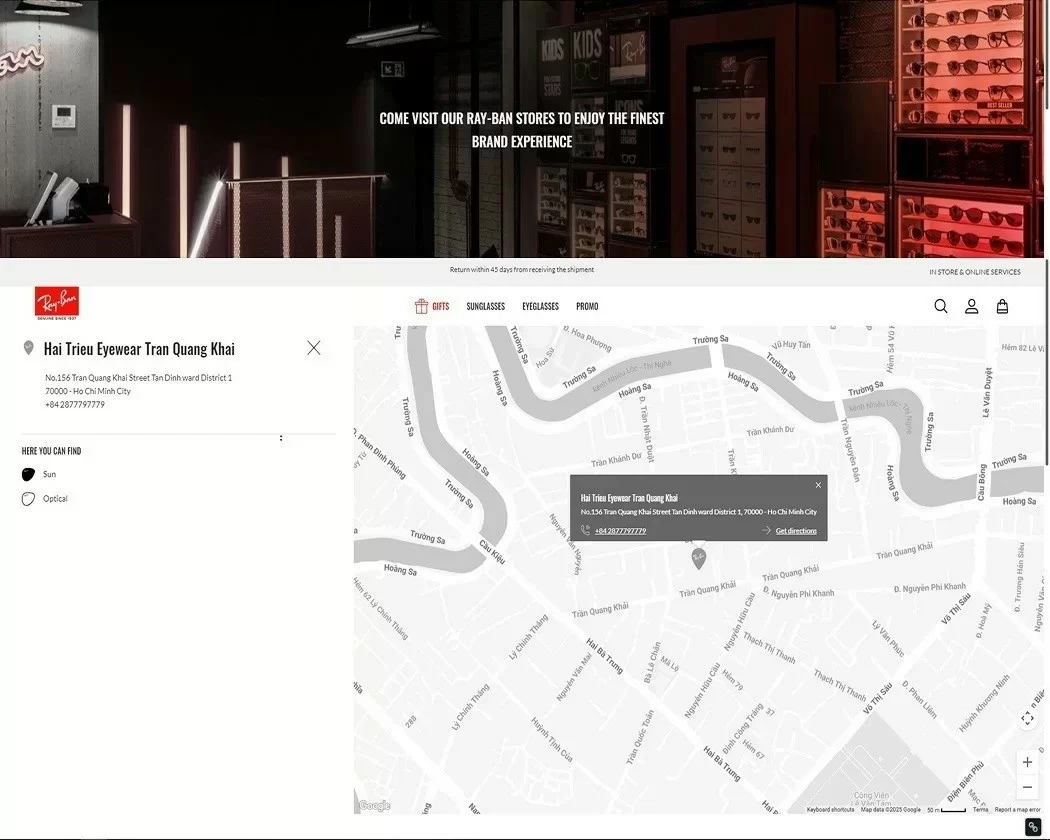
Task: Open the shopping bag icon
Action: click(1002, 305)
